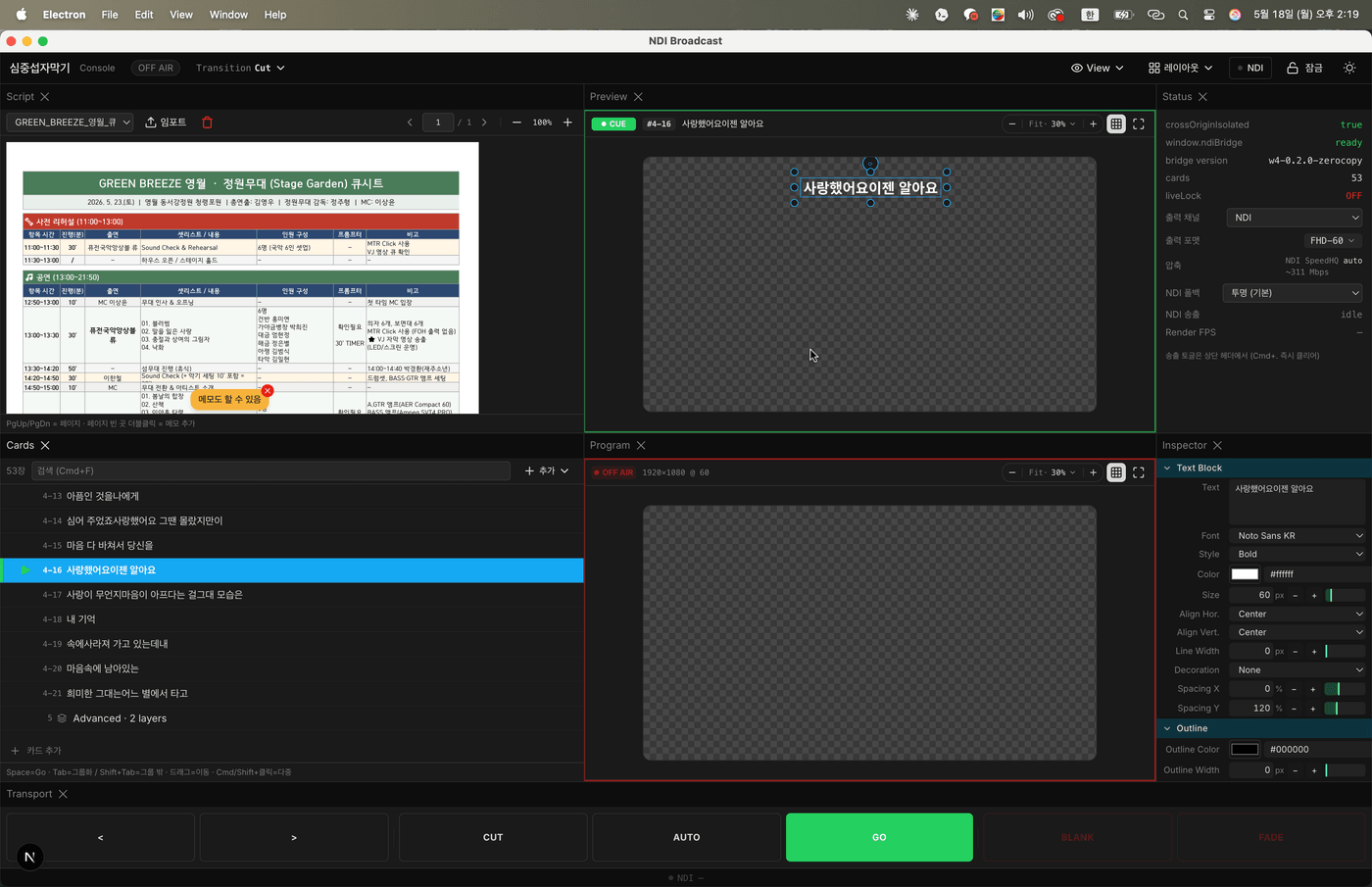
Task: Toggle the Program panel grid icon
Action: [1116, 472]
